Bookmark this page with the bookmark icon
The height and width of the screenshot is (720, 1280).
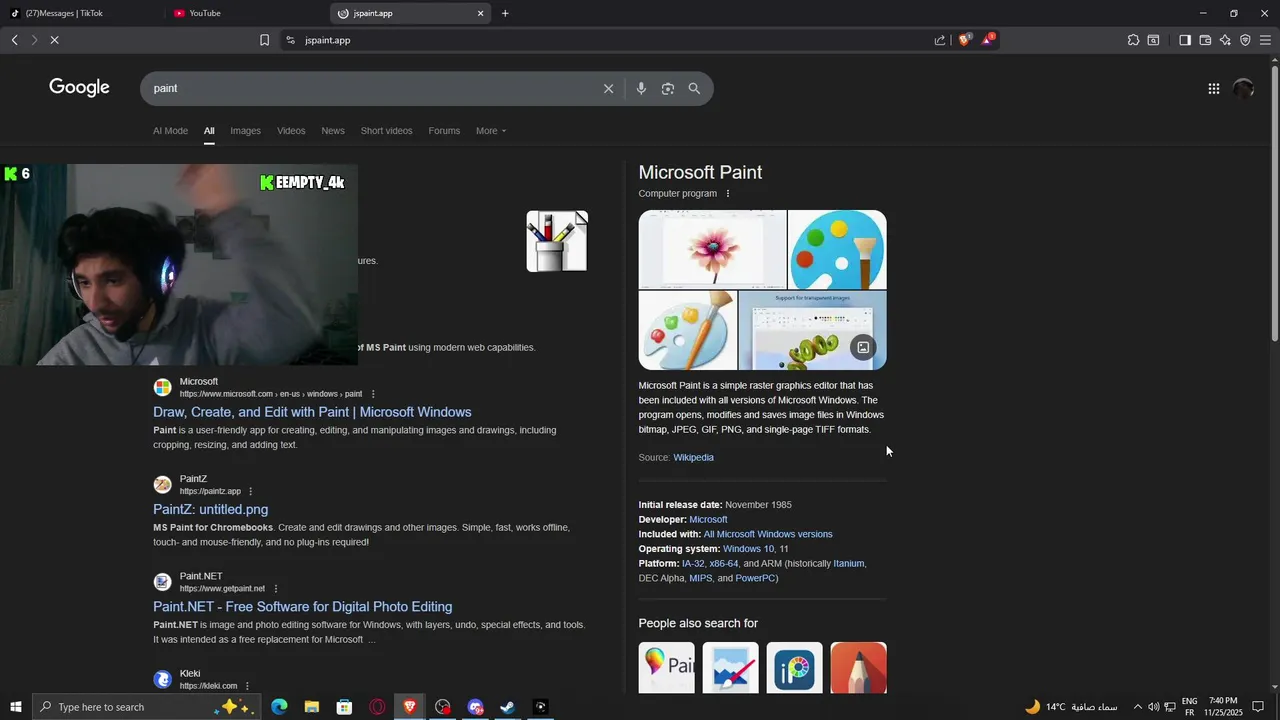pyautogui.click(x=264, y=40)
